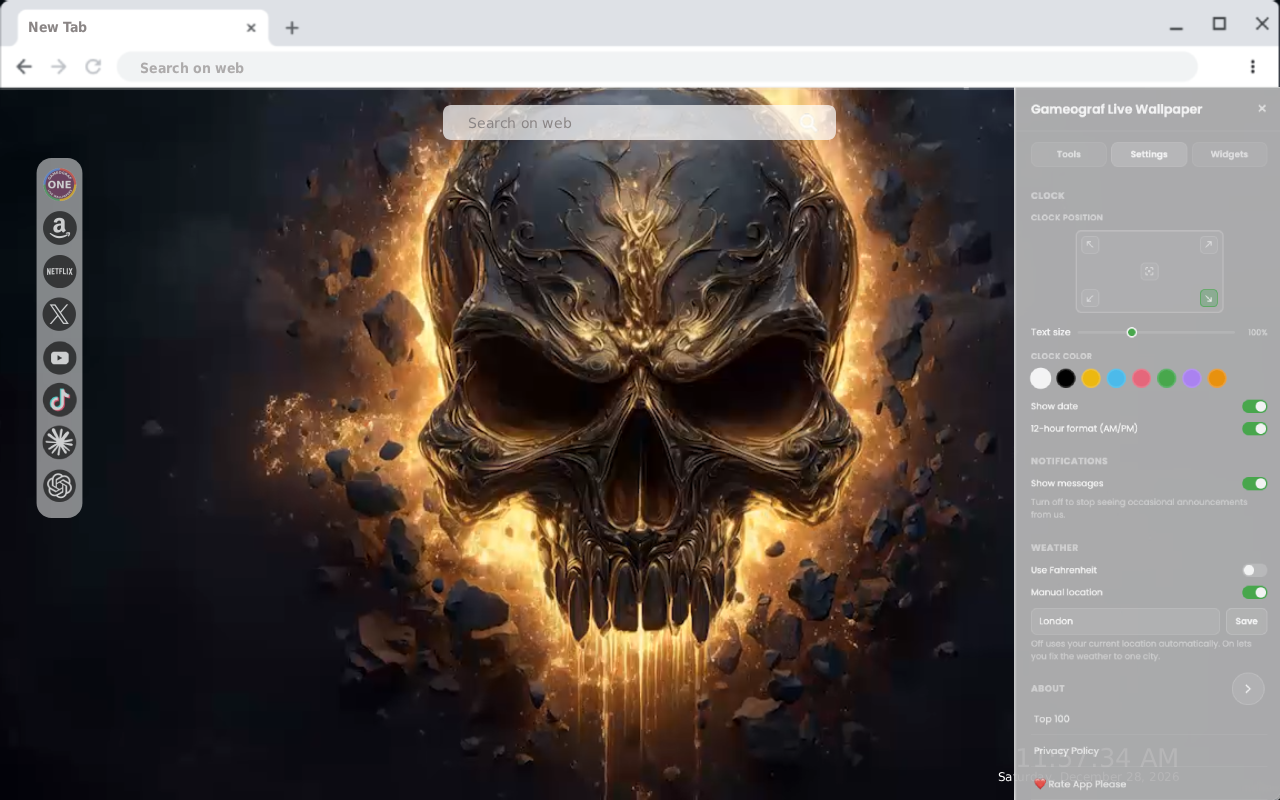Click the browser reload icon
Image resolution: width=1280 pixels, height=800 pixels.
click(x=93, y=67)
